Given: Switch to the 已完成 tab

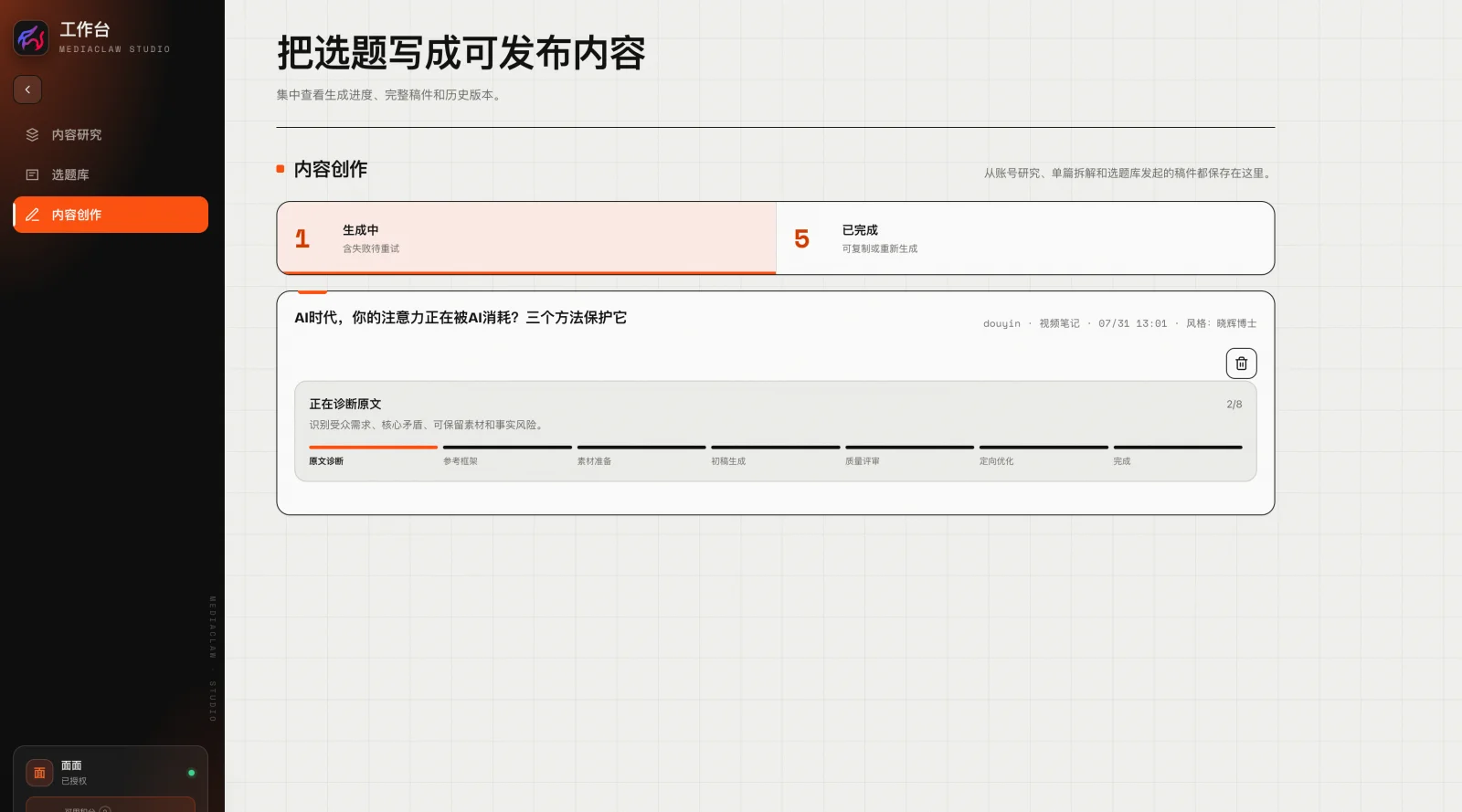Looking at the screenshot, I should 1024,237.
